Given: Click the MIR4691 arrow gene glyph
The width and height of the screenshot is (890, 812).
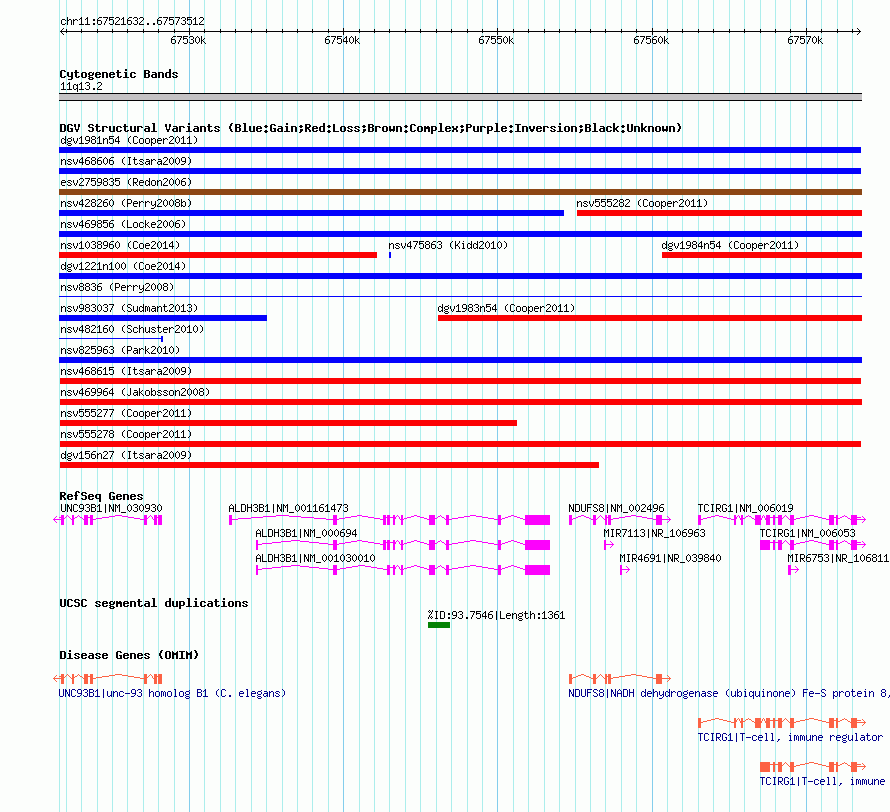Looking at the screenshot, I should [x=625, y=570].
